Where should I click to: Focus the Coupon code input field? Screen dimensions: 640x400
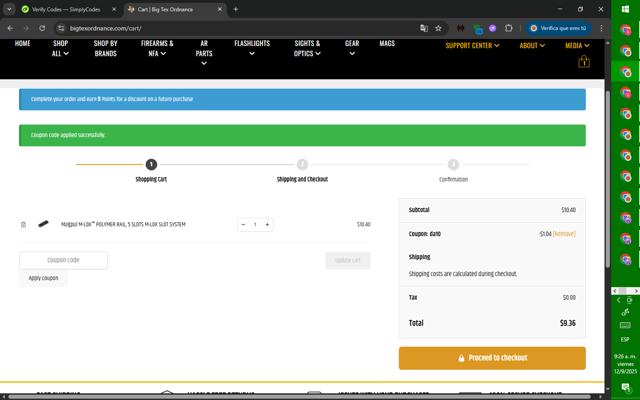tap(63, 260)
